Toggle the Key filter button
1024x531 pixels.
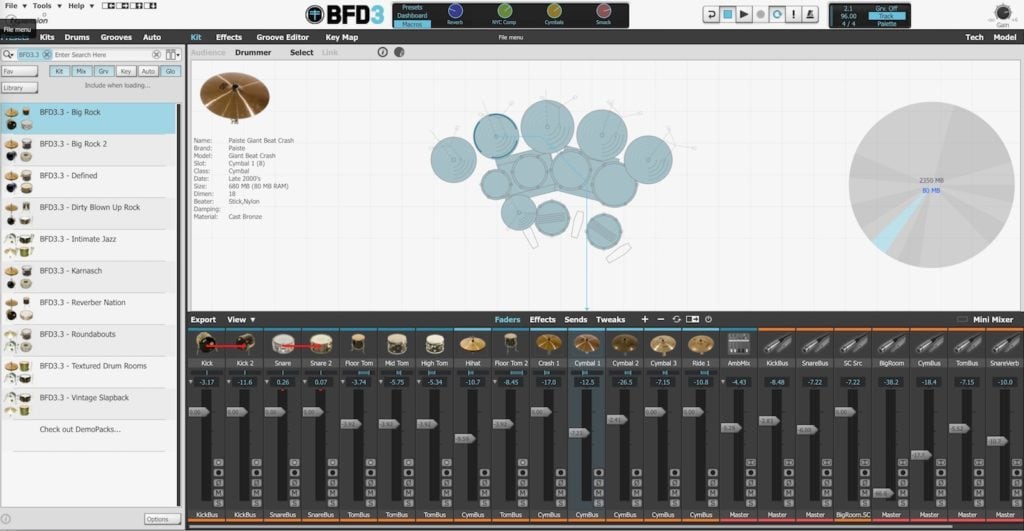[x=125, y=71]
